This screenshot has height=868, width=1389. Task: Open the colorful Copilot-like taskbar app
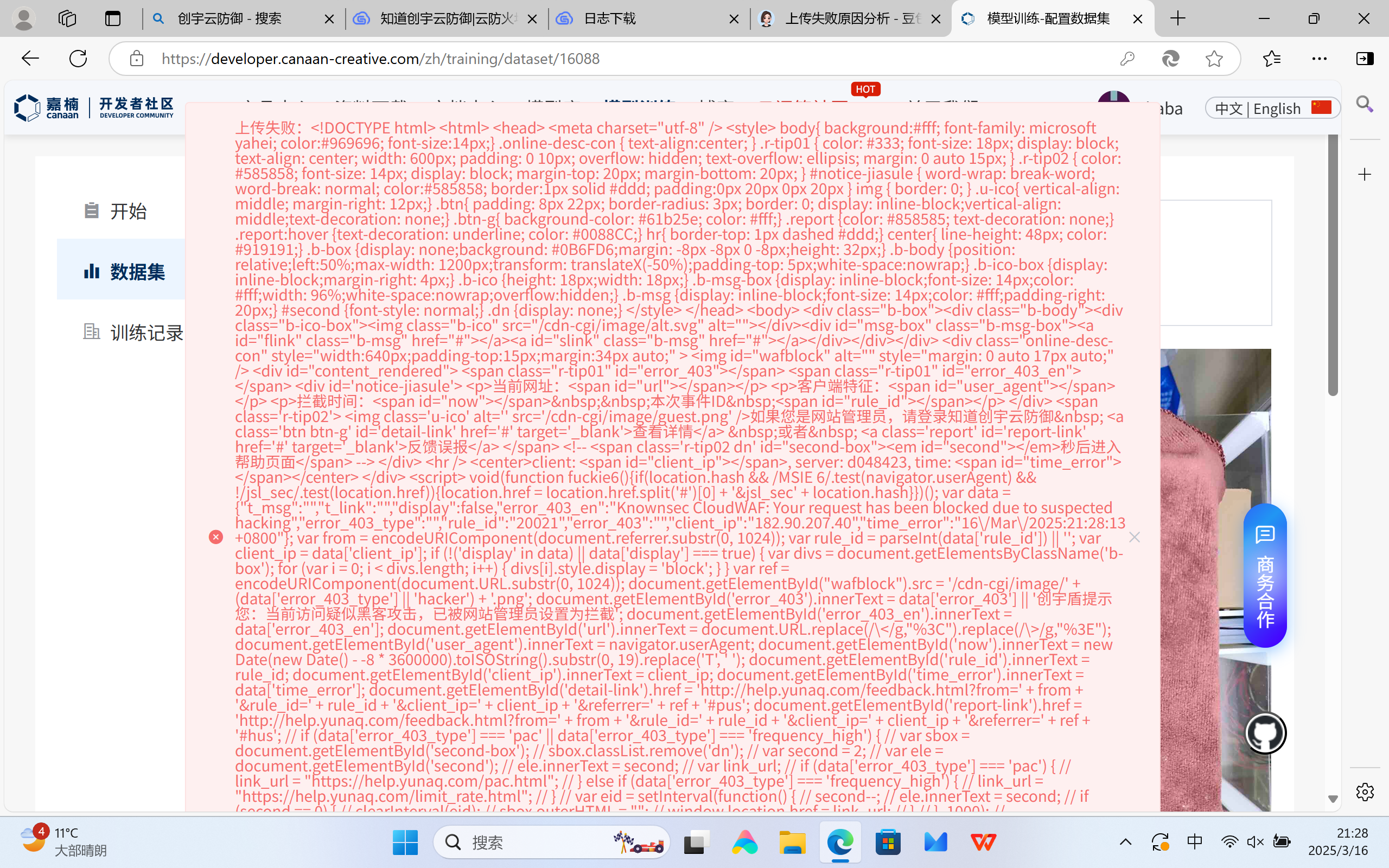744,842
